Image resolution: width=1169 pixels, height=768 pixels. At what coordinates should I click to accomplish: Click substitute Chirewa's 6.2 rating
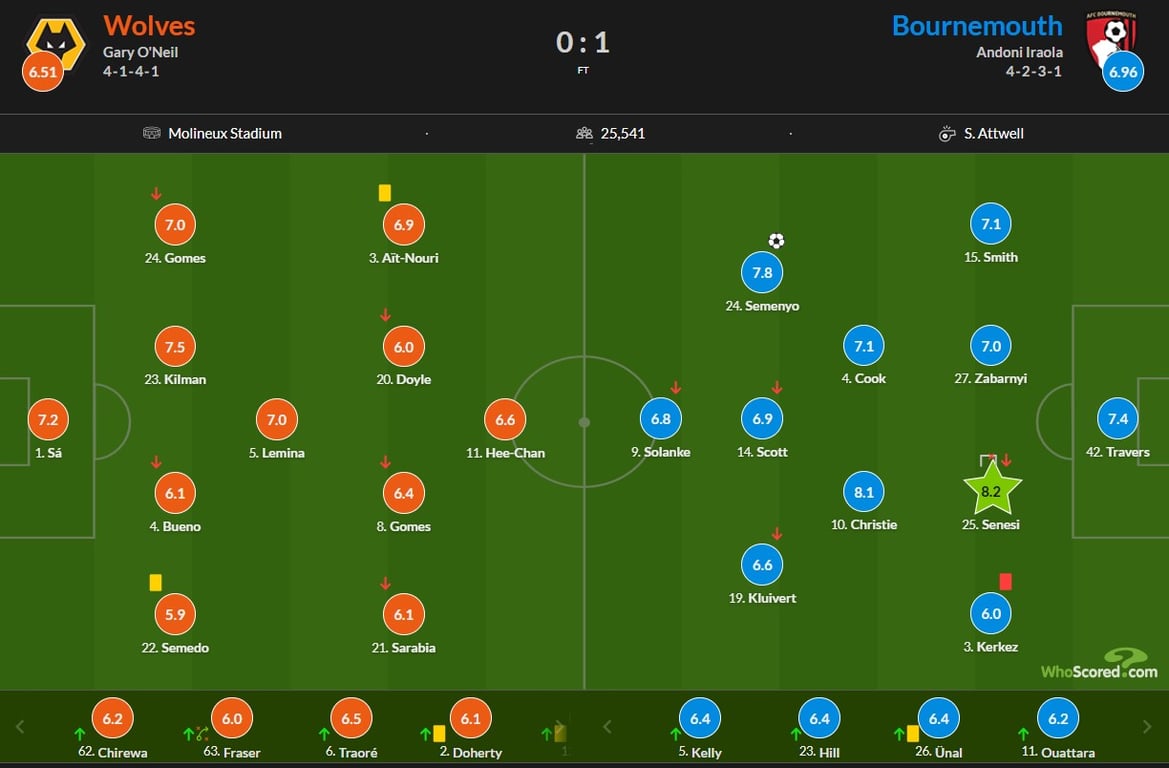click(x=112, y=718)
